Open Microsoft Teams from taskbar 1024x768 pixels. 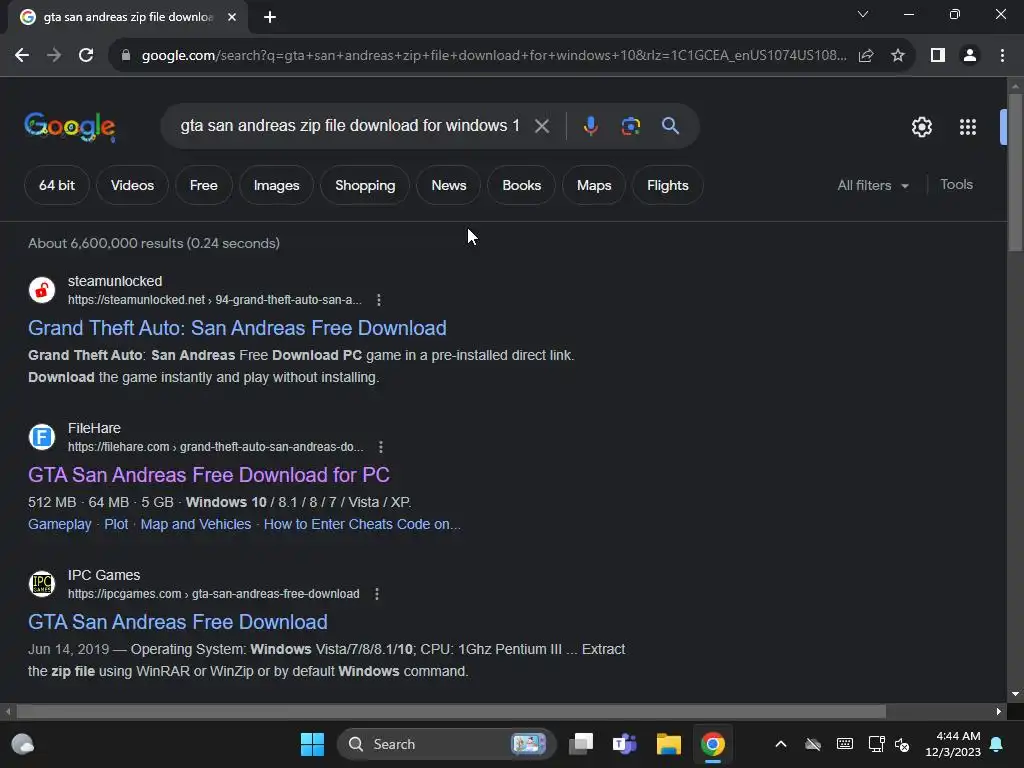point(624,744)
